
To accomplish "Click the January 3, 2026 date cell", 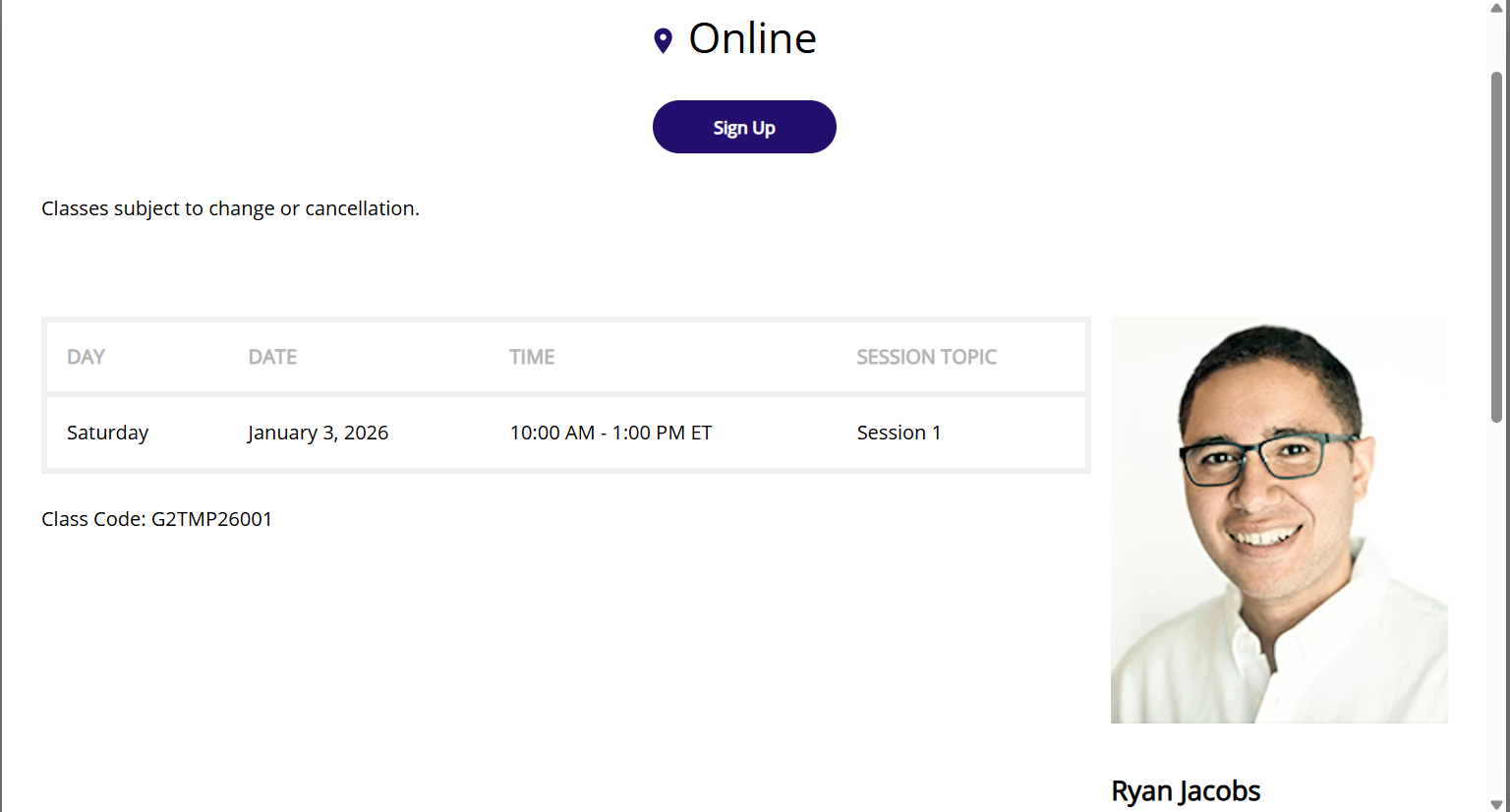I will pyautogui.click(x=318, y=433).
